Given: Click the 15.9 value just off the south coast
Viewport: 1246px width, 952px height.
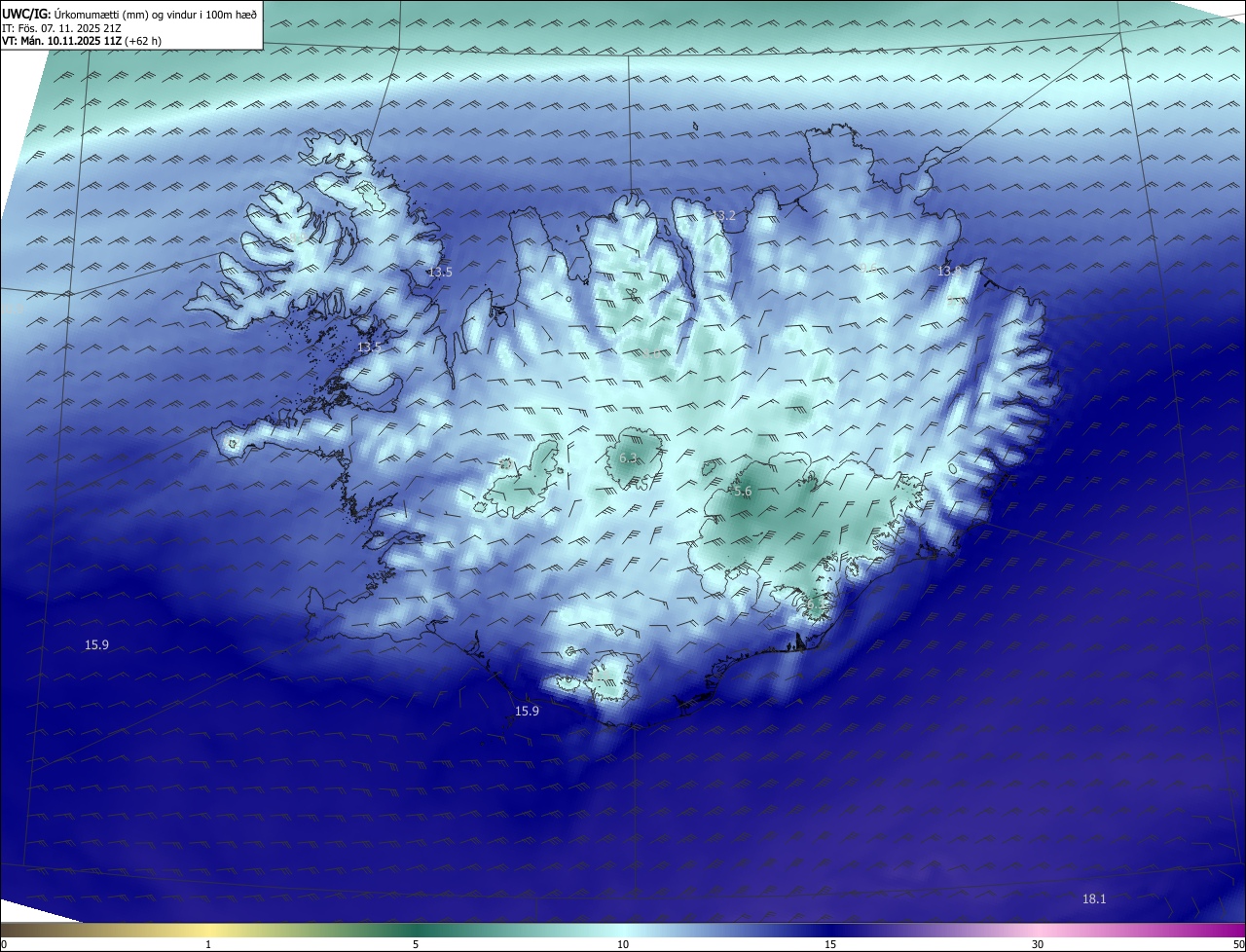Looking at the screenshot, I should pyautogui.click(x=527, y=711).
